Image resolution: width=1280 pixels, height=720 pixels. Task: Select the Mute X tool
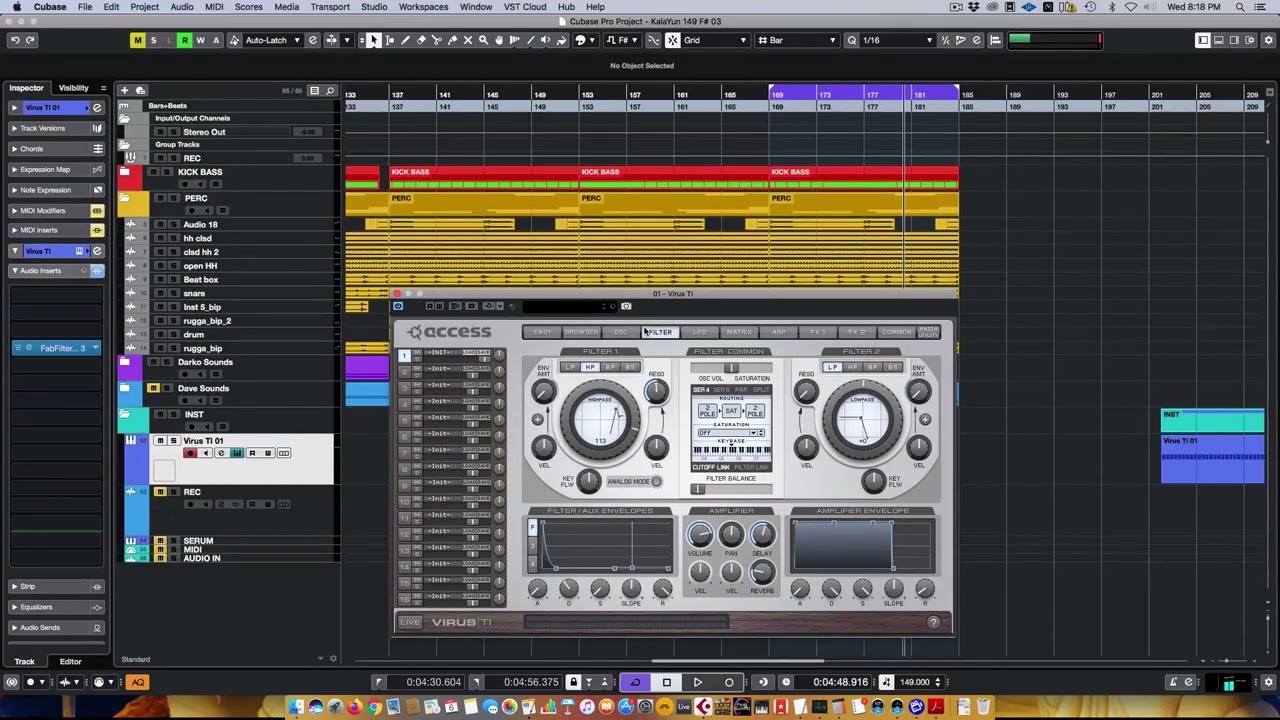468,40
